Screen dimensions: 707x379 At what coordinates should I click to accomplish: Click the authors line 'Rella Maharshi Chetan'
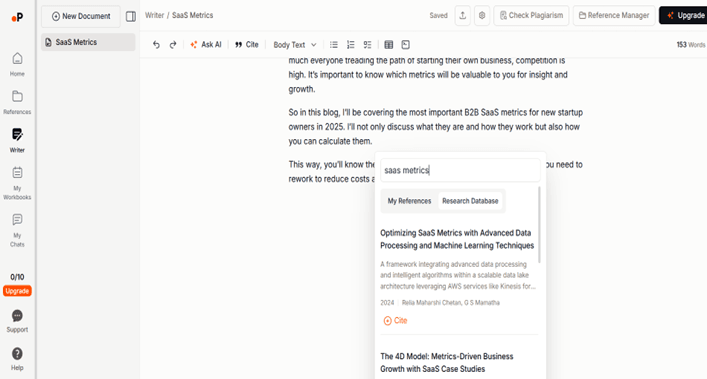click(x=450, y=303)
